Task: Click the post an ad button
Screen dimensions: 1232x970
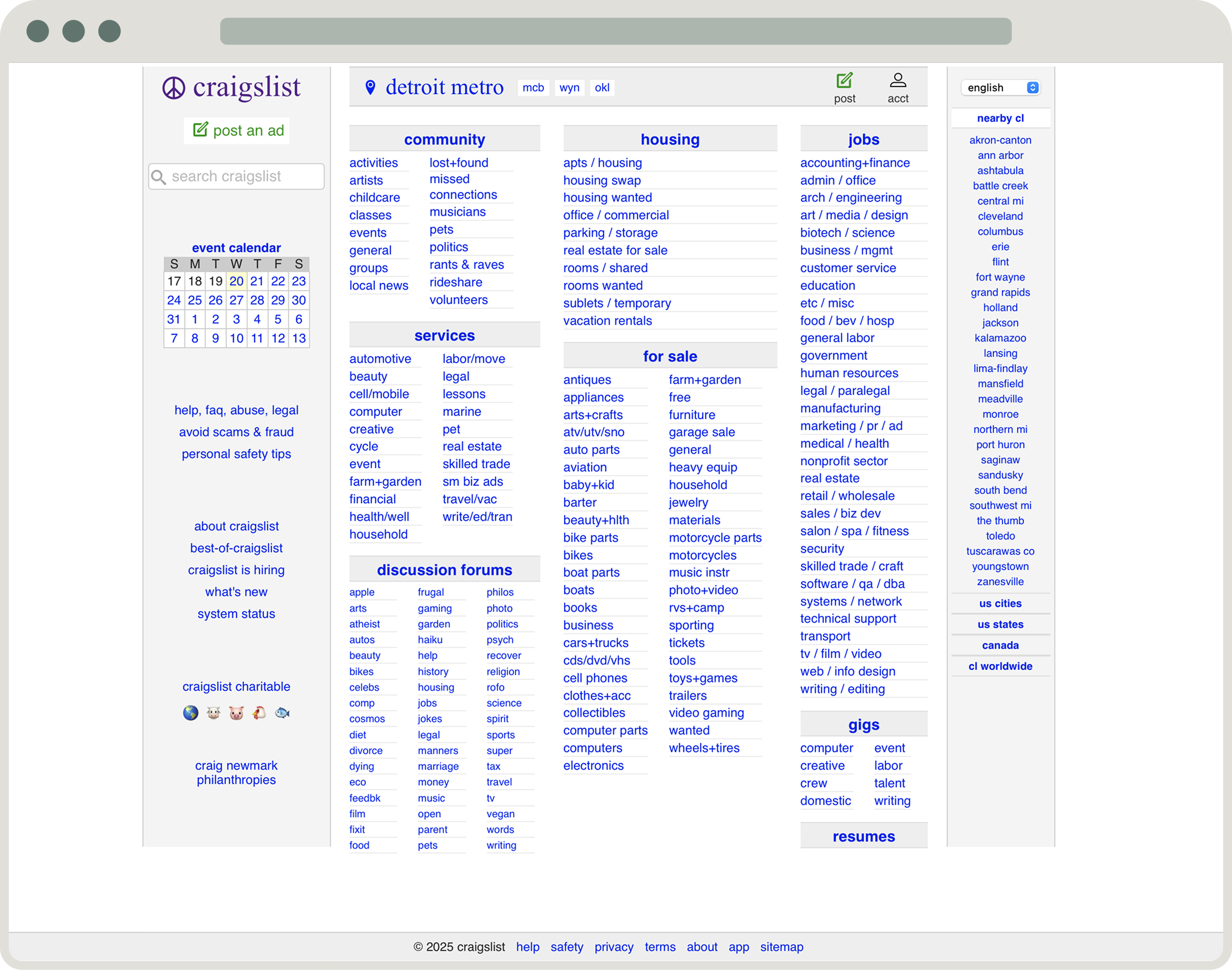Action: point(237,130)
